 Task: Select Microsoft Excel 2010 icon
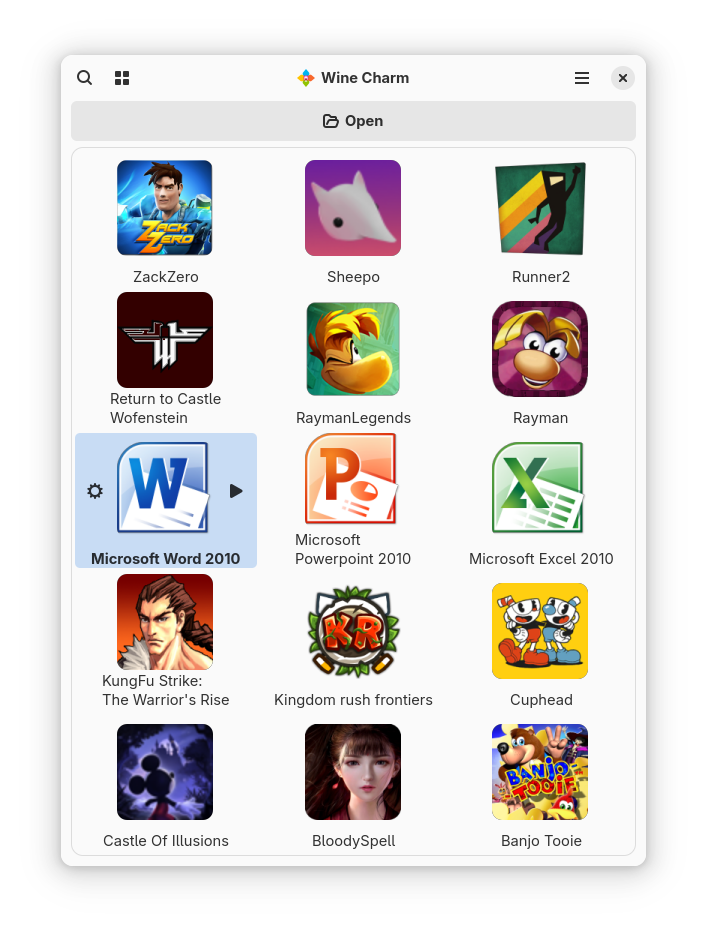click(x=538, y=487)
